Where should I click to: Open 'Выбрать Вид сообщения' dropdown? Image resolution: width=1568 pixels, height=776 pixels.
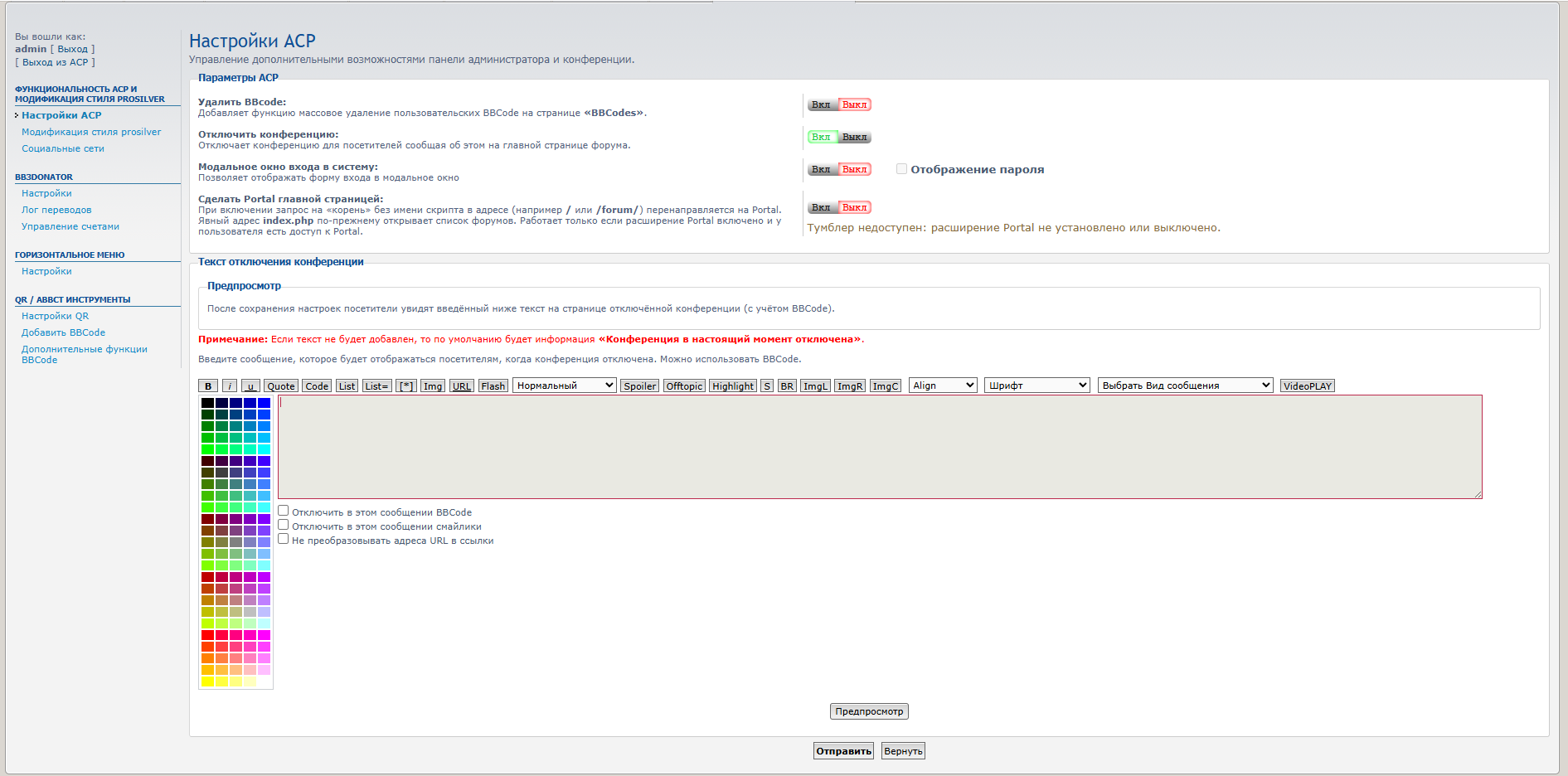(1185, 386)
